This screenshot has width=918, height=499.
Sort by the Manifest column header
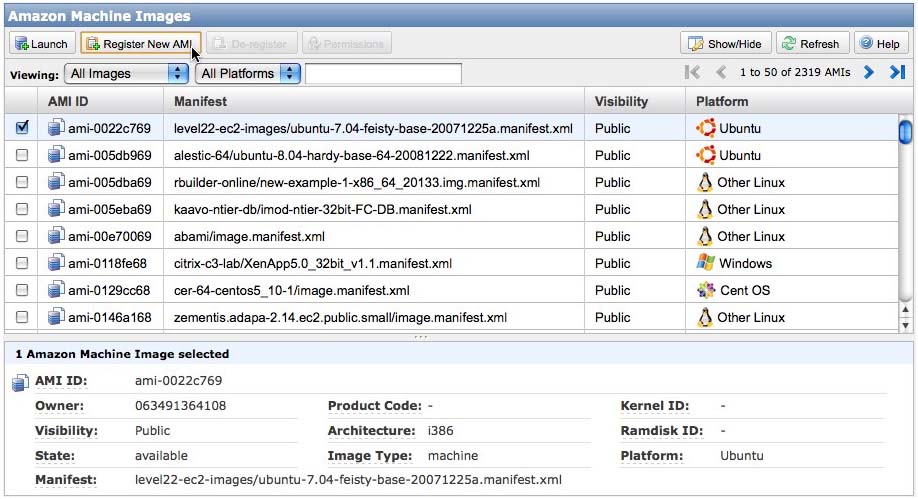click(374, 101)
